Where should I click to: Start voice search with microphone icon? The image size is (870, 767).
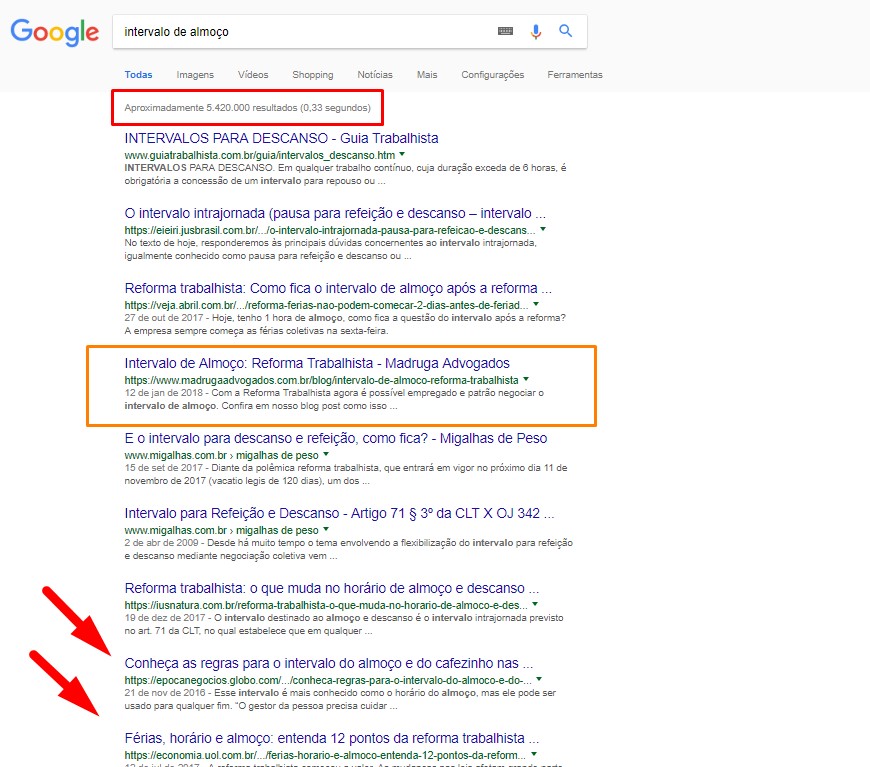tap(535, 32)
